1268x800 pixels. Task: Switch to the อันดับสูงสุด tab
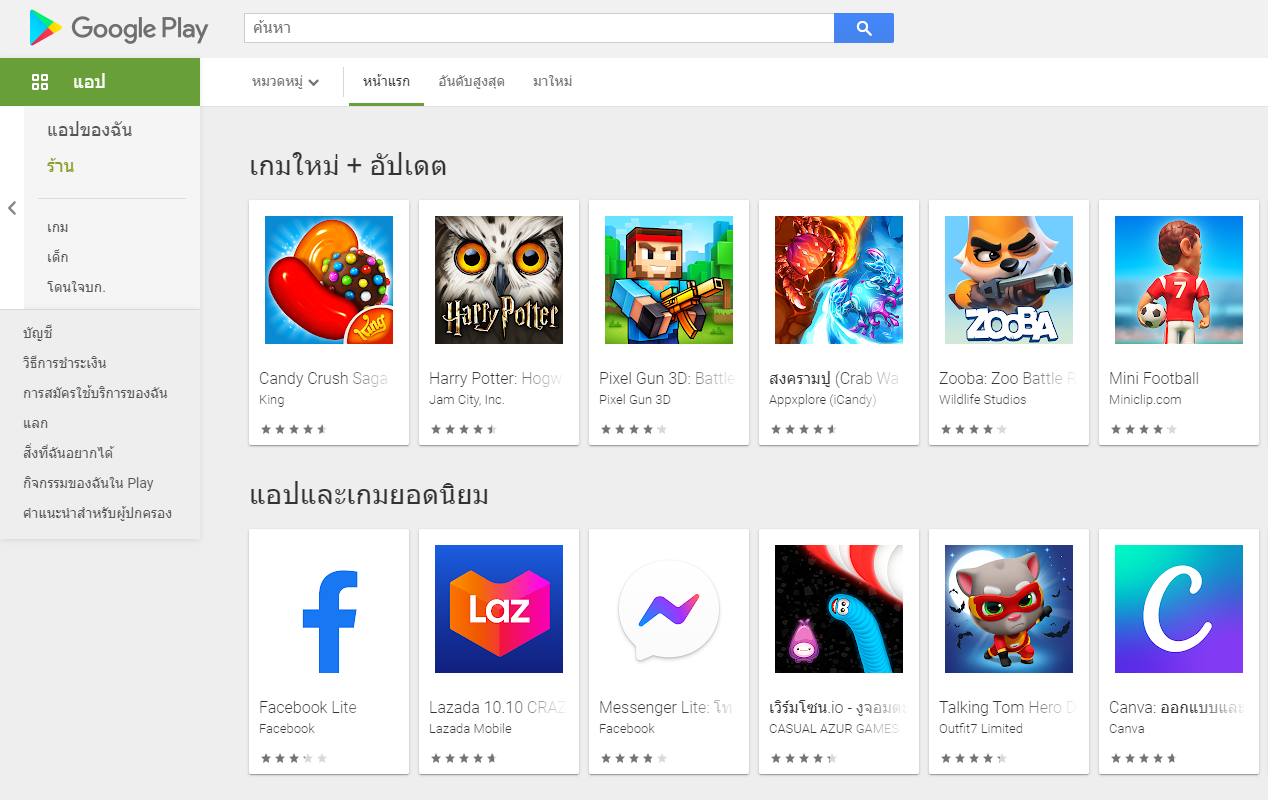click(x=471, y=82)
